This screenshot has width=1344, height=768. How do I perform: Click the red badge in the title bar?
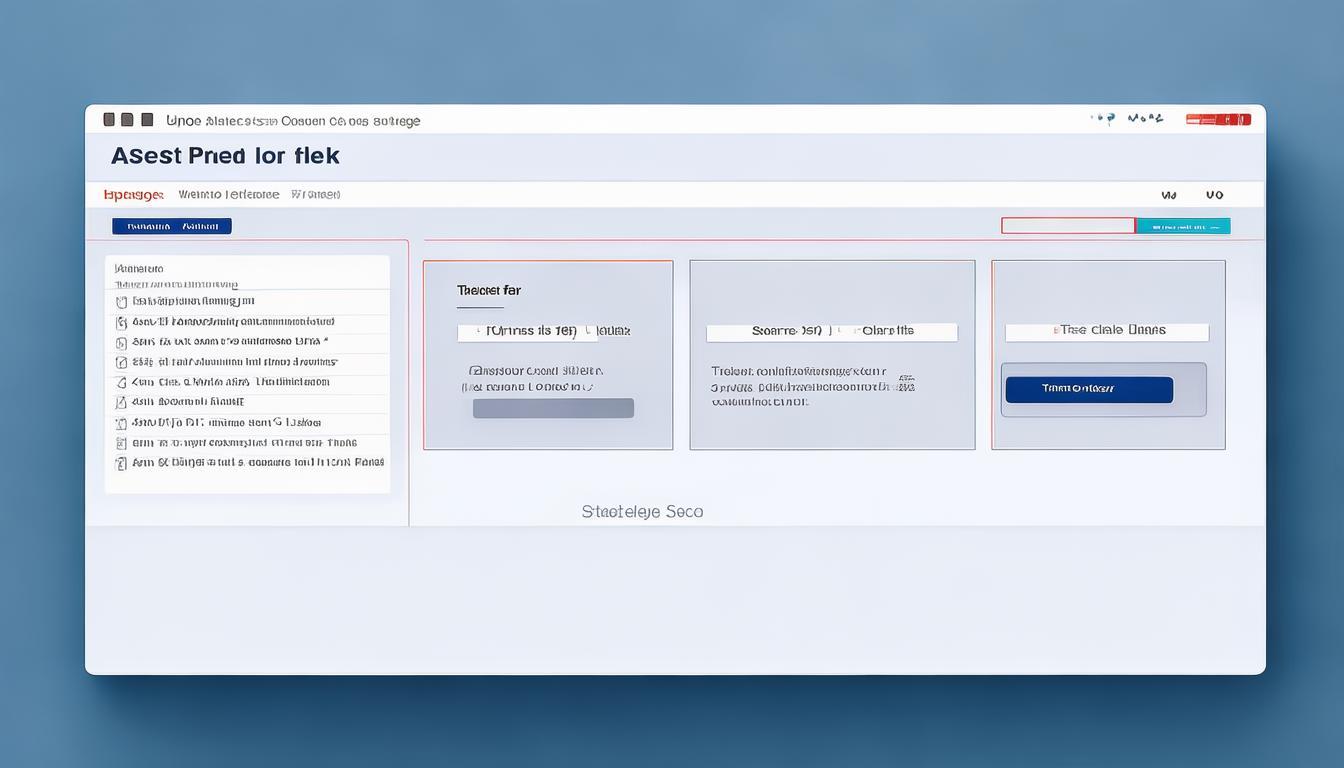pos(1218,119)
